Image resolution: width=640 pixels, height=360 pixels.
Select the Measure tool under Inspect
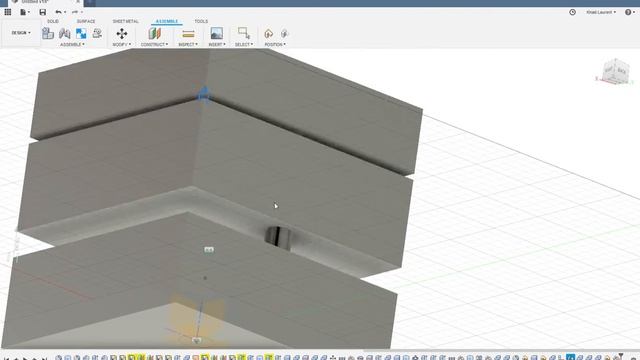pos(188,33)
